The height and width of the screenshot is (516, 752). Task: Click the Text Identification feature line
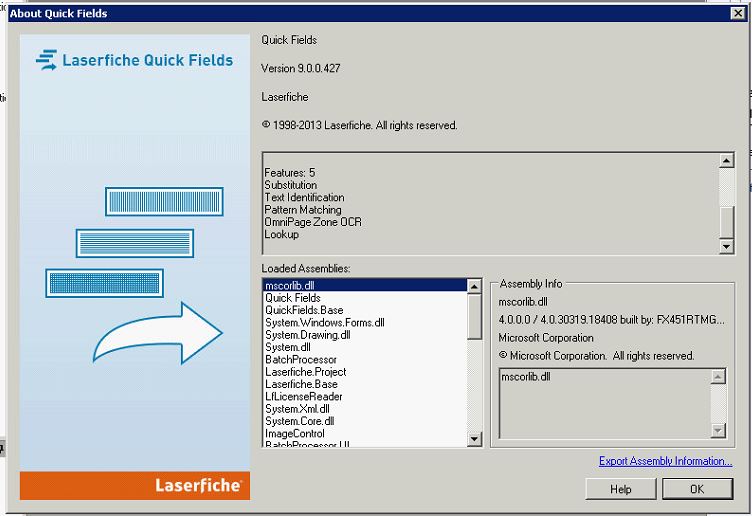pos(304,197)
